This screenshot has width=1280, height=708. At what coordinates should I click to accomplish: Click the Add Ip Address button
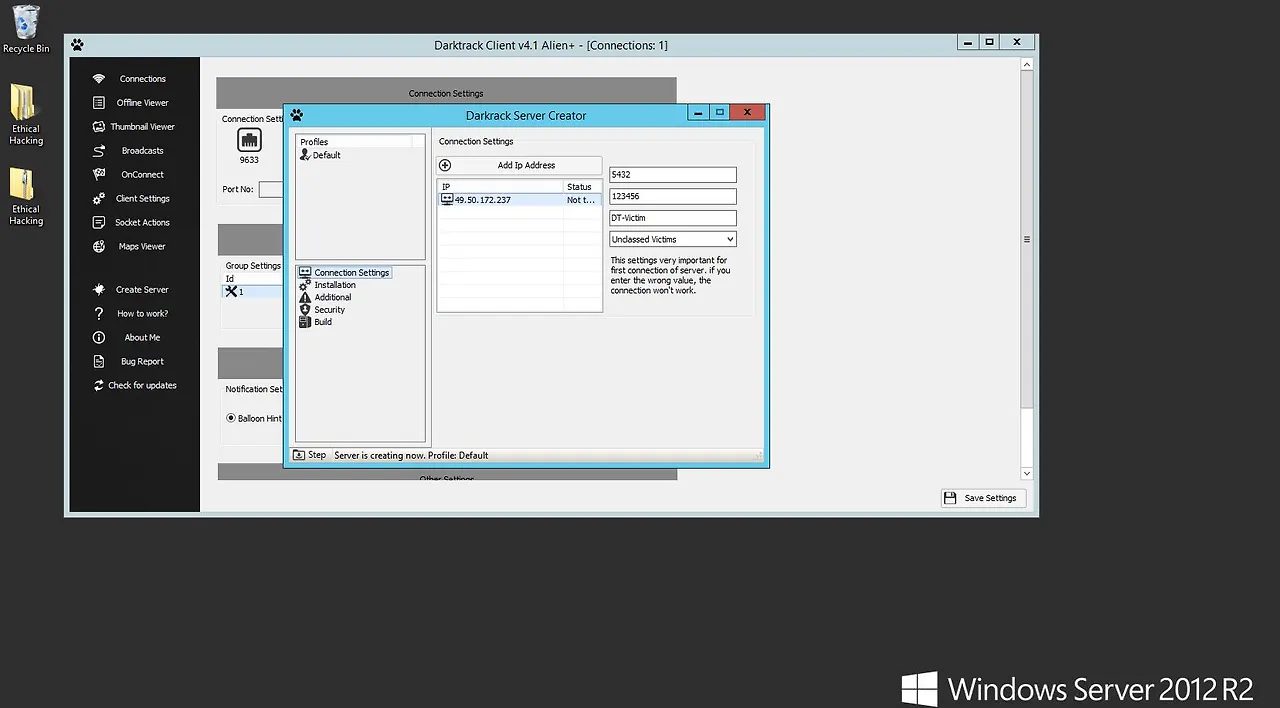[519, 165]
